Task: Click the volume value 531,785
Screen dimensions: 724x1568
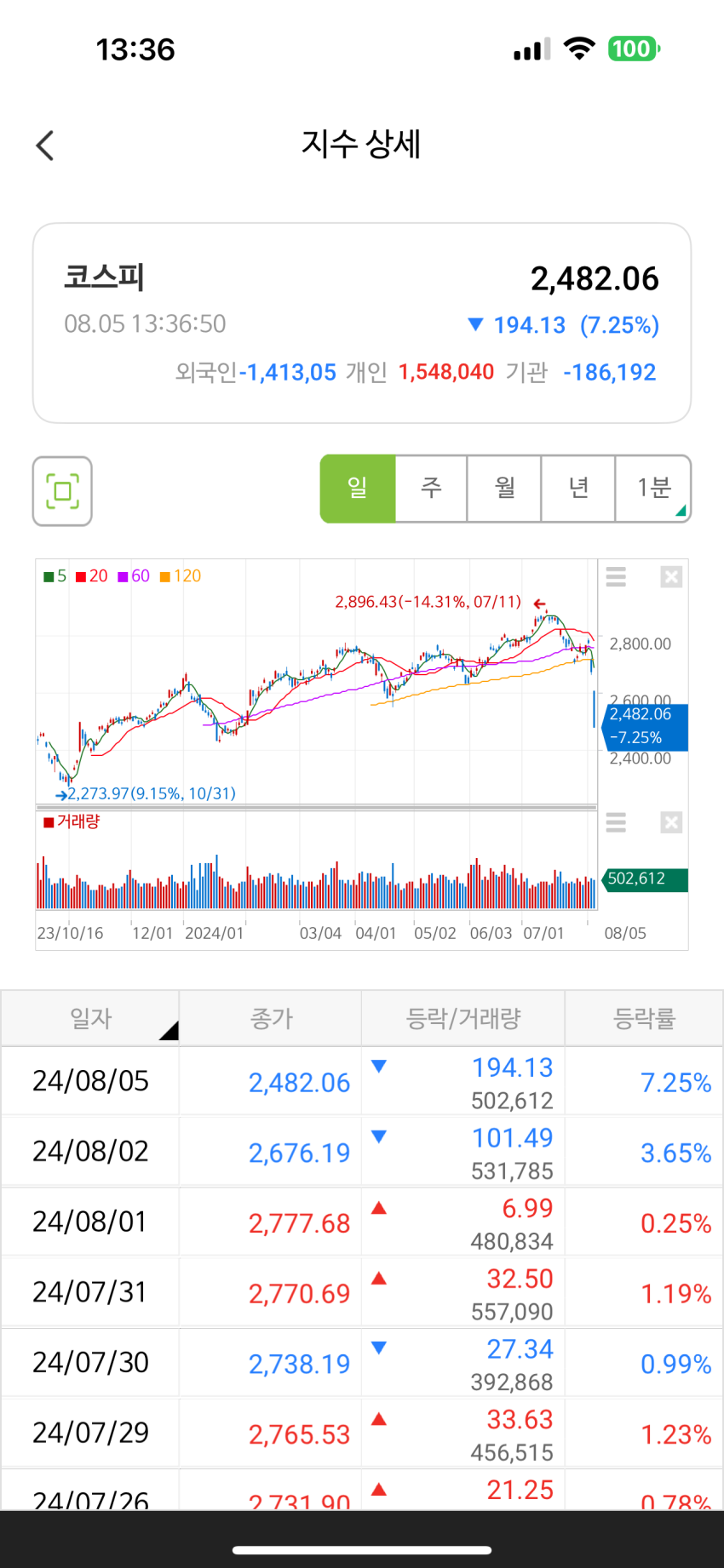Action: 512,1171
